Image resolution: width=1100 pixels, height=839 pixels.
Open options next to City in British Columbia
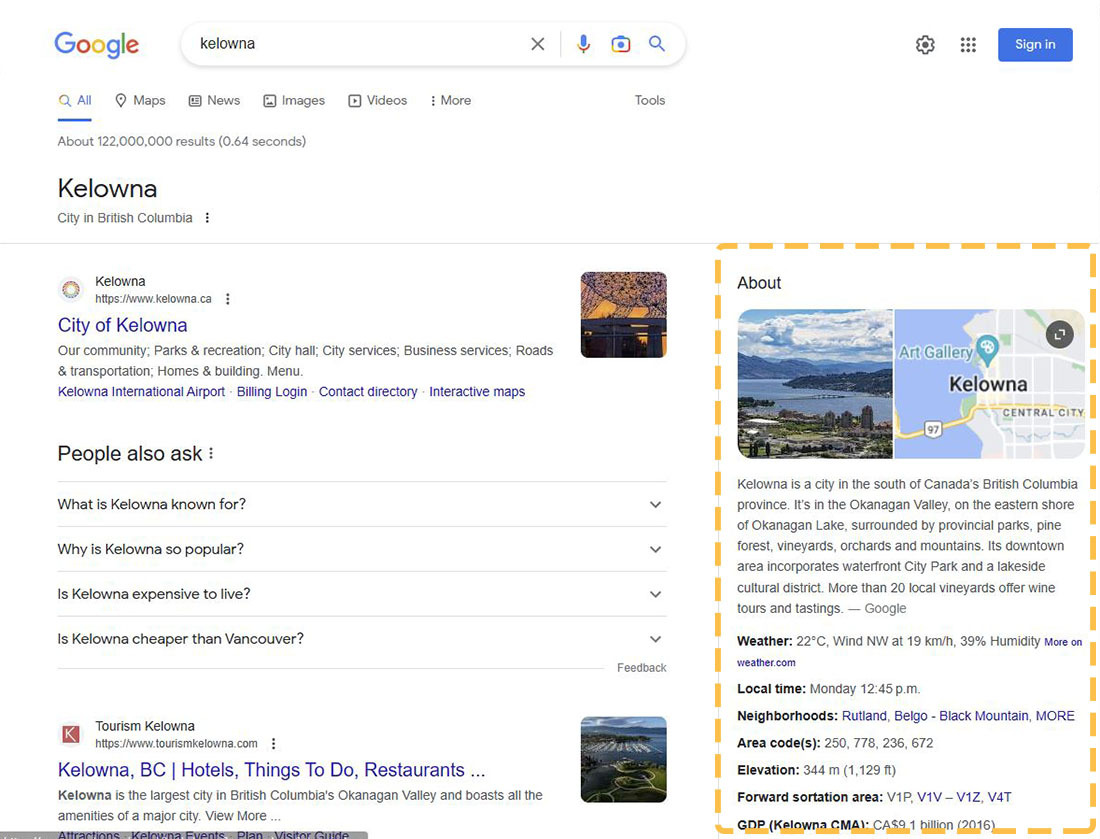[x=207, y=218]
